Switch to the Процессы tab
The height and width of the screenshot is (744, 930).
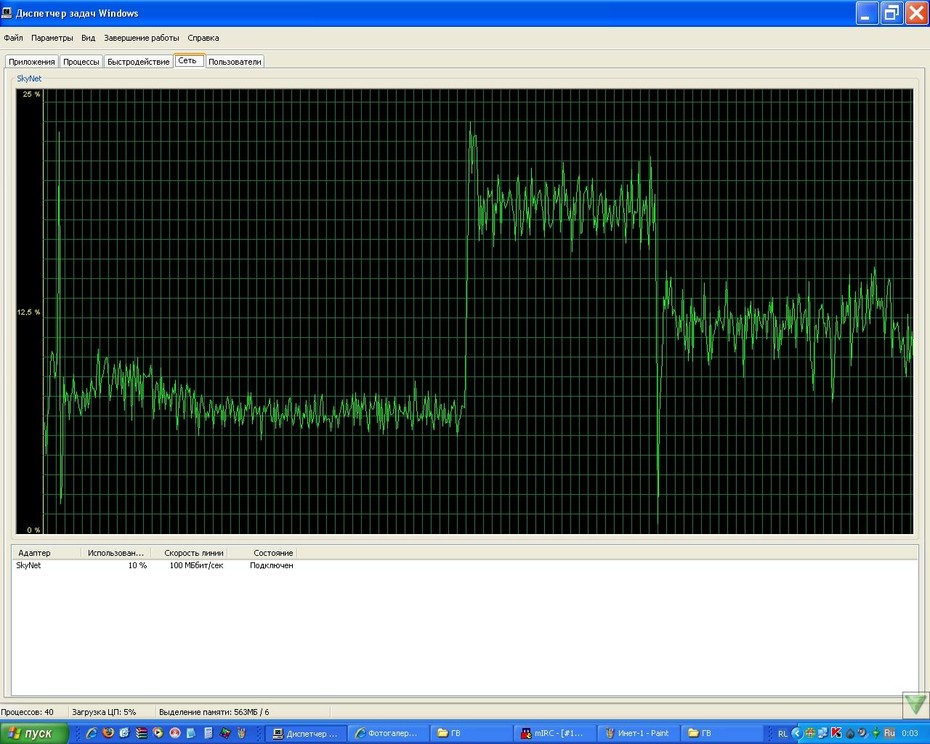coord(81,62)
